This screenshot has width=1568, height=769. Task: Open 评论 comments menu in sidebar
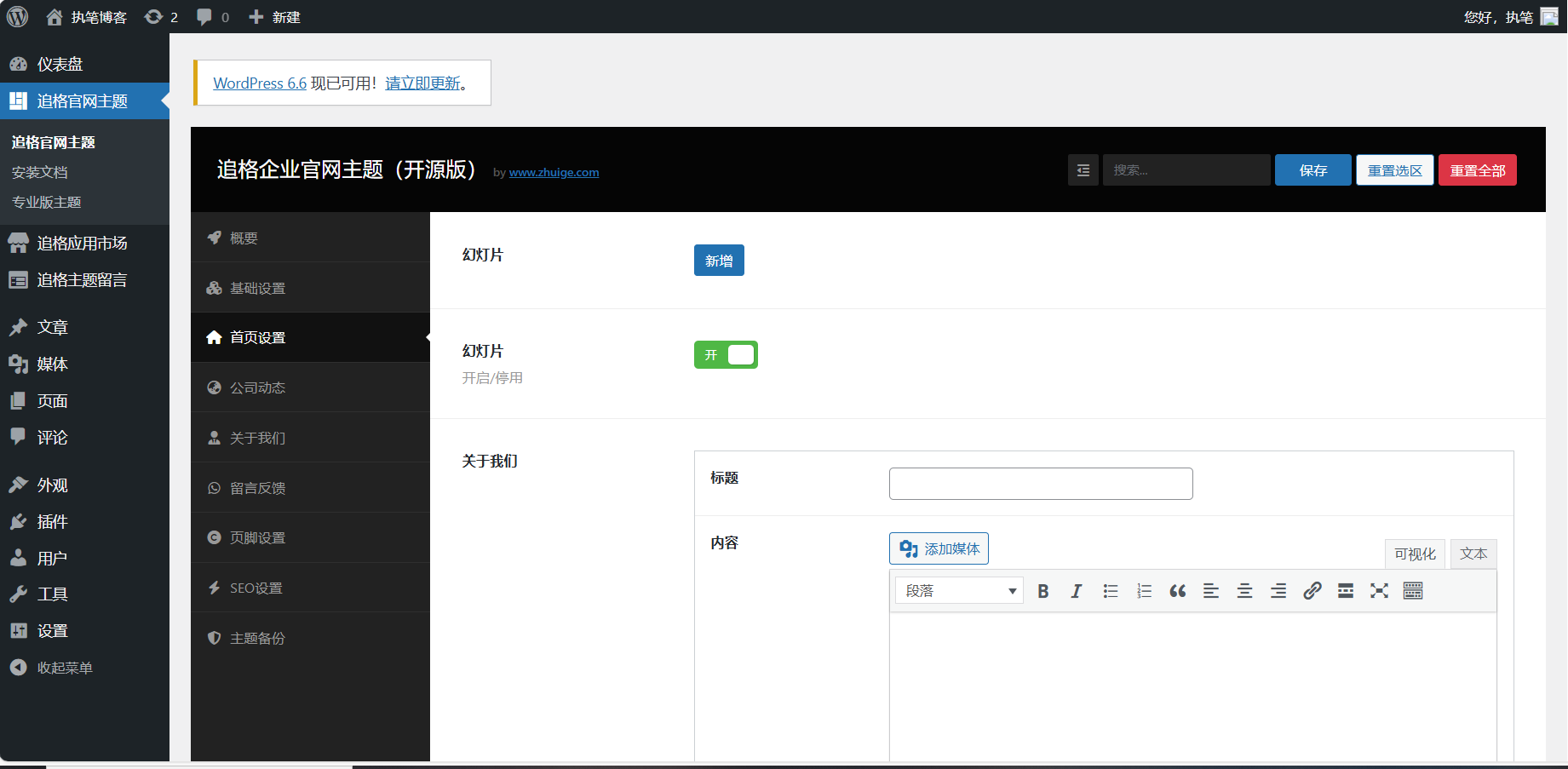point(84,437)
